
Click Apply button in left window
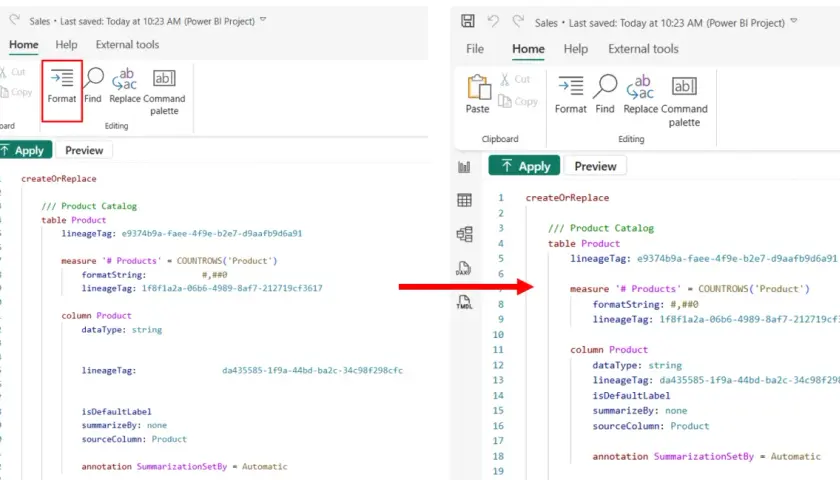pyautogui.click(x=26, y=150)
